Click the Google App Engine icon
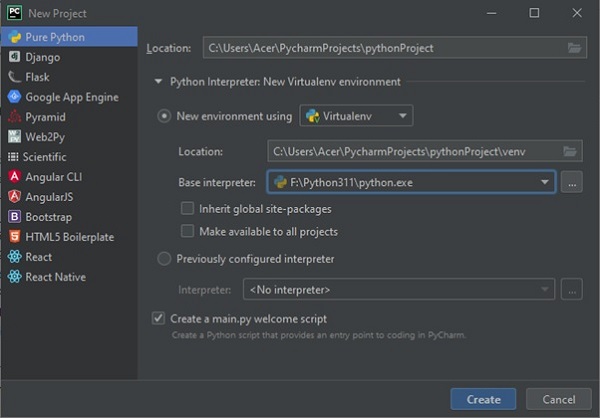The image size is (600, 418). click(x=14, y=97)
